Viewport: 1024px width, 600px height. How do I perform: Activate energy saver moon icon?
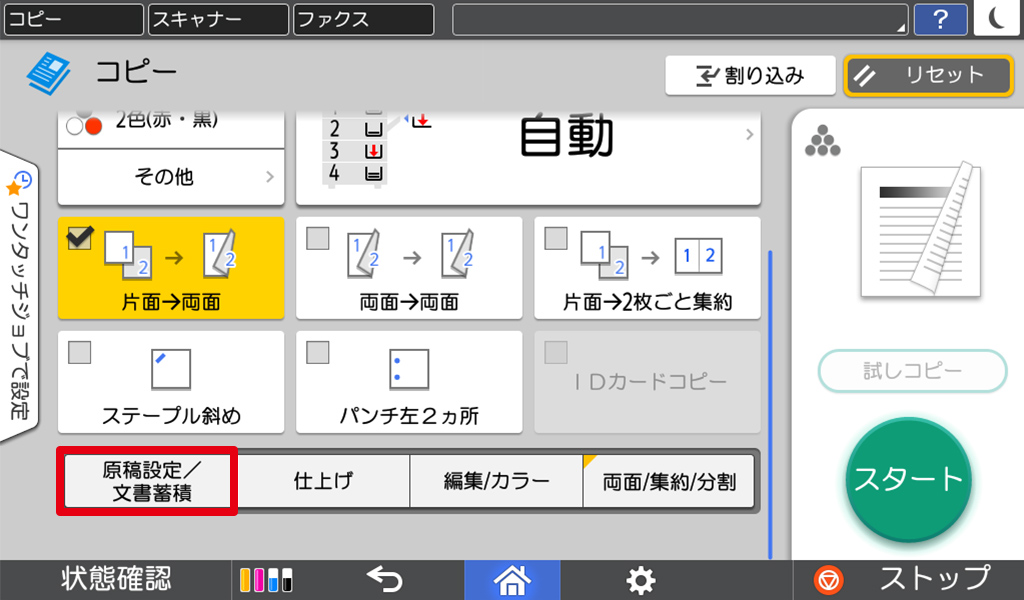(997, 18)
